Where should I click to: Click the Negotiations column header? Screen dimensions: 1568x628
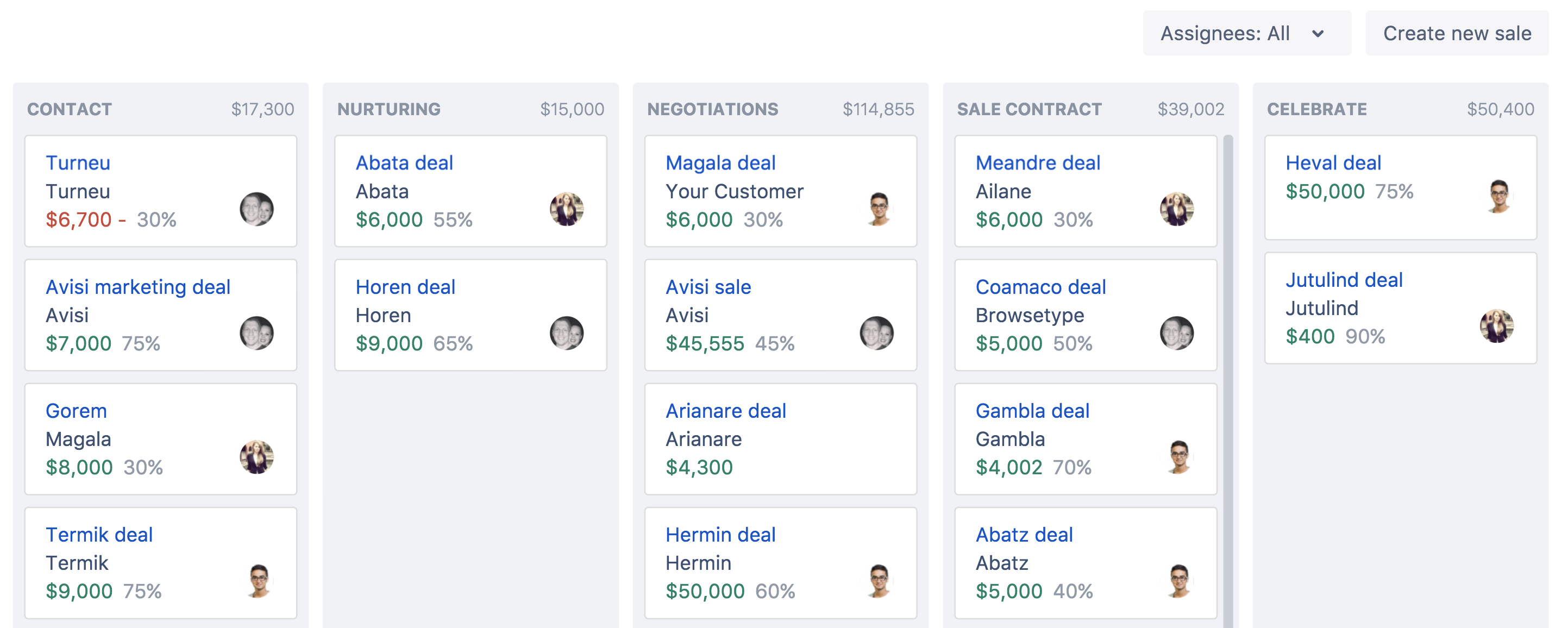tap(712, 109)
